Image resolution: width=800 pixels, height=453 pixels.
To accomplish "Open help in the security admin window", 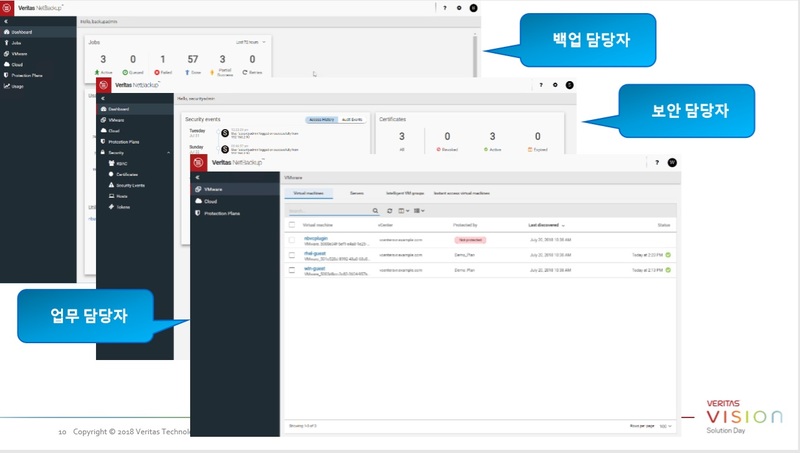I will click(541, 85).
